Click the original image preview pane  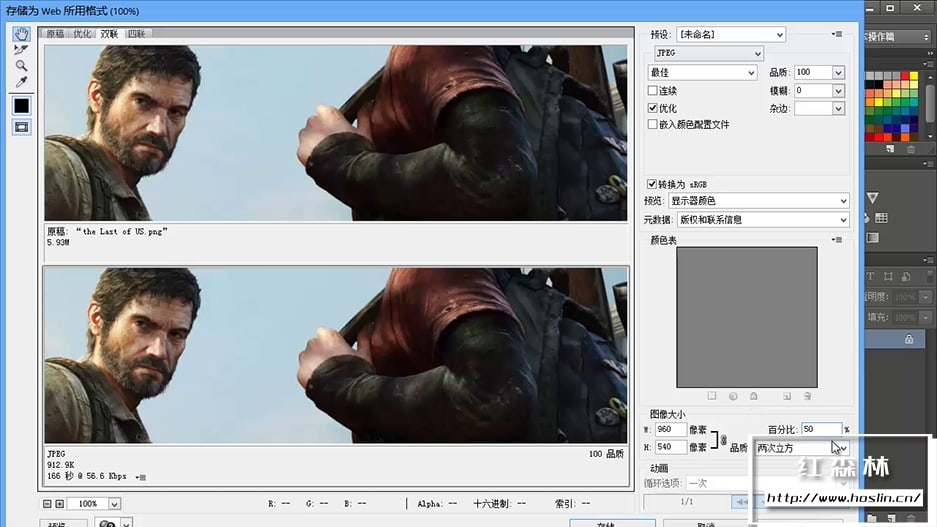[x=336, y=133]
